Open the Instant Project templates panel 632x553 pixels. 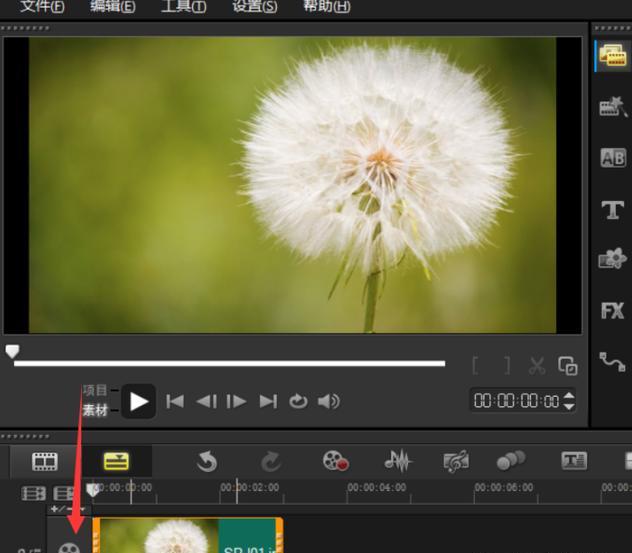pos(612,107)
